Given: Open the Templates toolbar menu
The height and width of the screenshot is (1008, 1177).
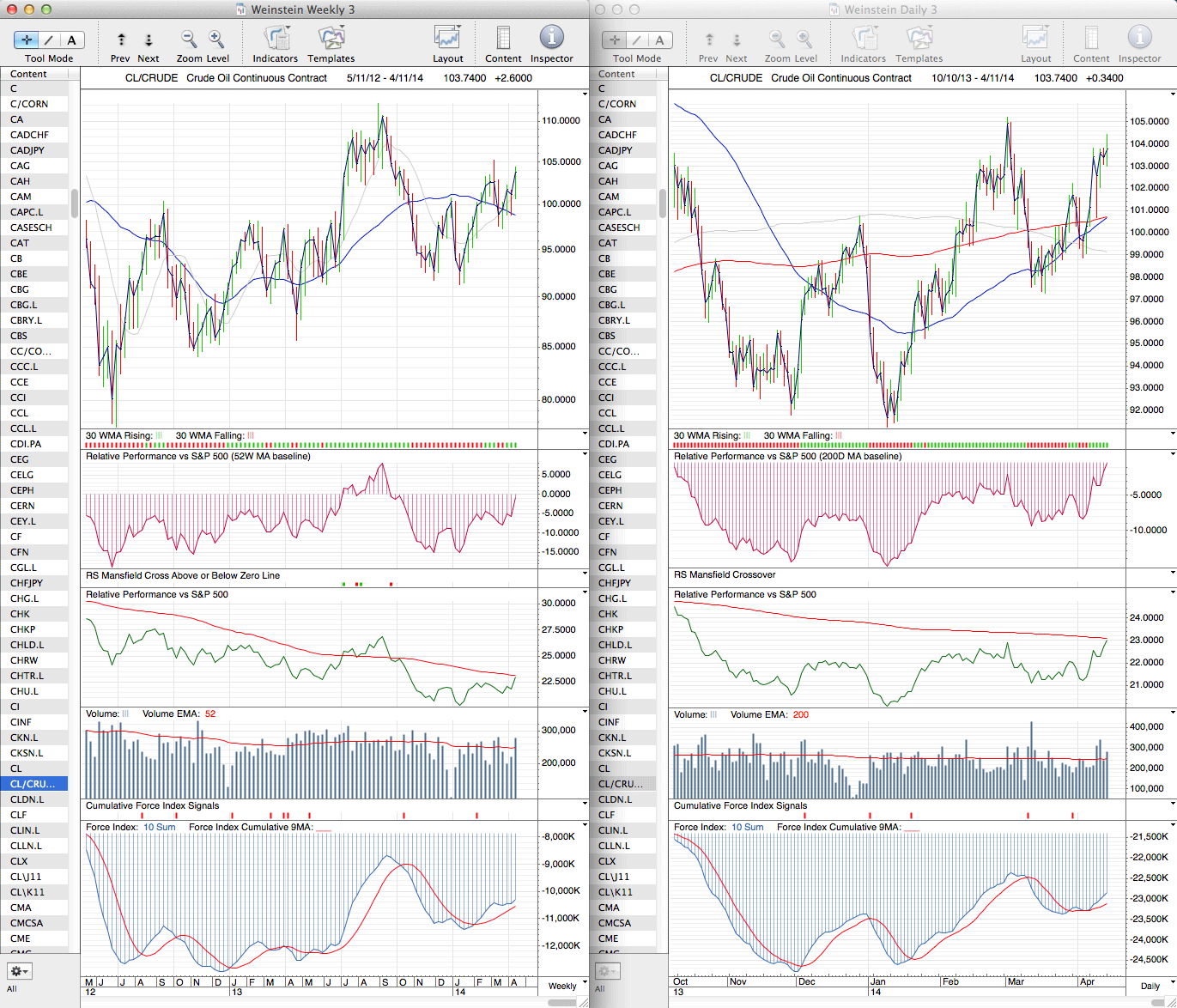Looking at the screenshot, I should click(331, 39).
